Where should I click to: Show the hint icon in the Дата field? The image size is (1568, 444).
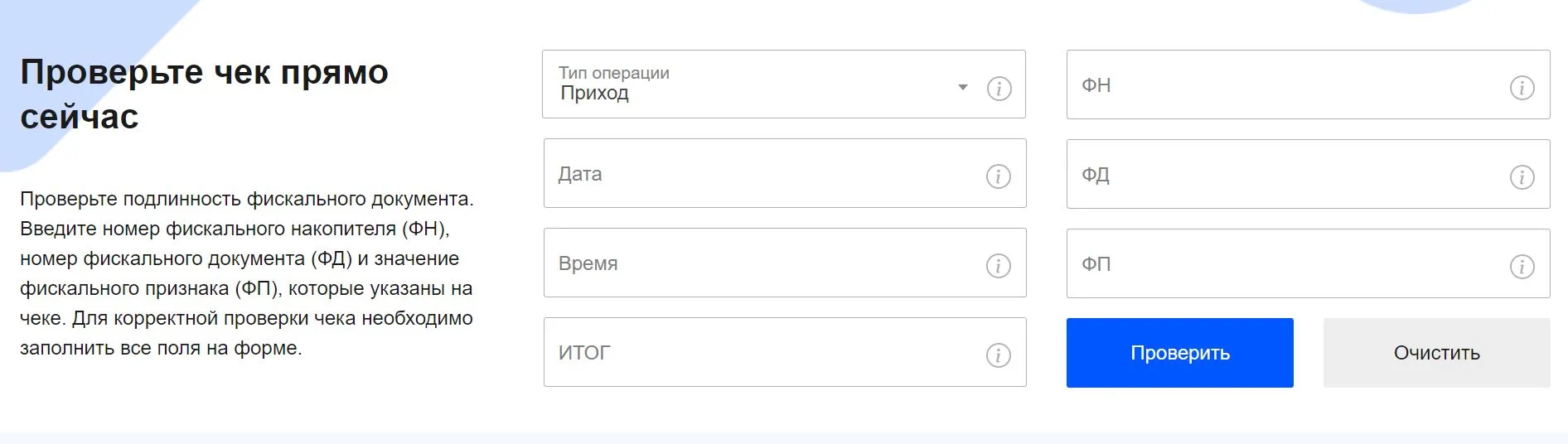[x=998, y=176]
